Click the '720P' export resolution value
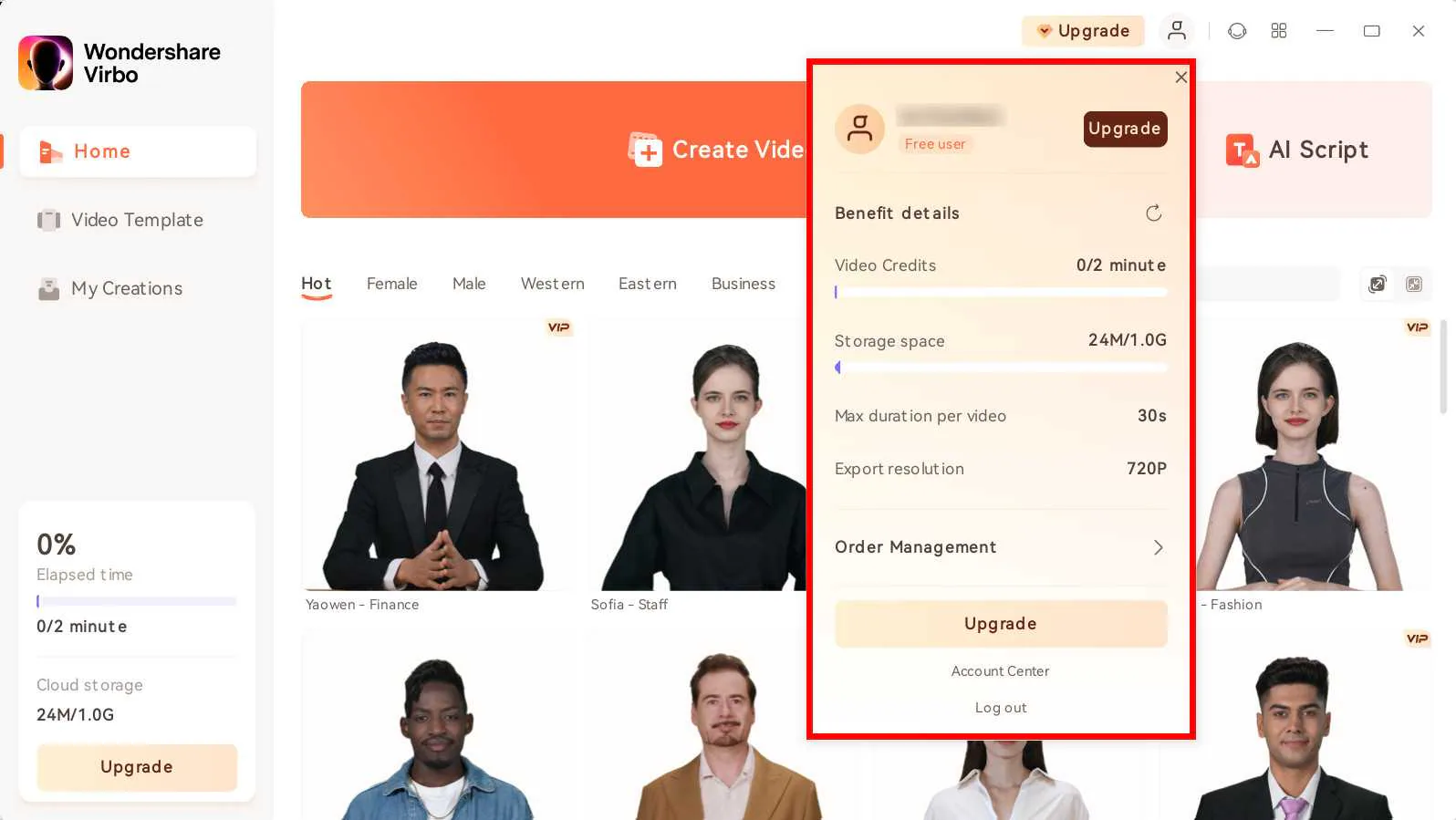Image resolution: width=1456 pixels, height=820 pixels. (x=1147, y=469)
